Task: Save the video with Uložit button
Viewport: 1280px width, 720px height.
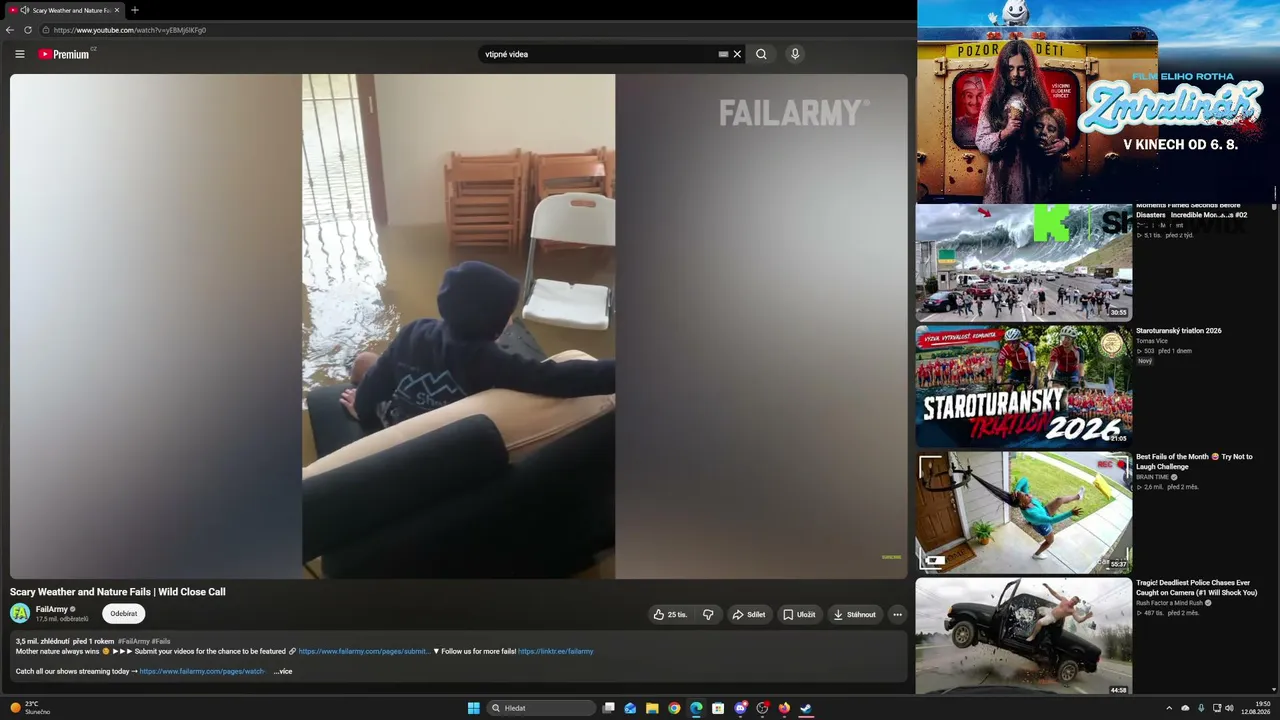Action: coord(799,614)
